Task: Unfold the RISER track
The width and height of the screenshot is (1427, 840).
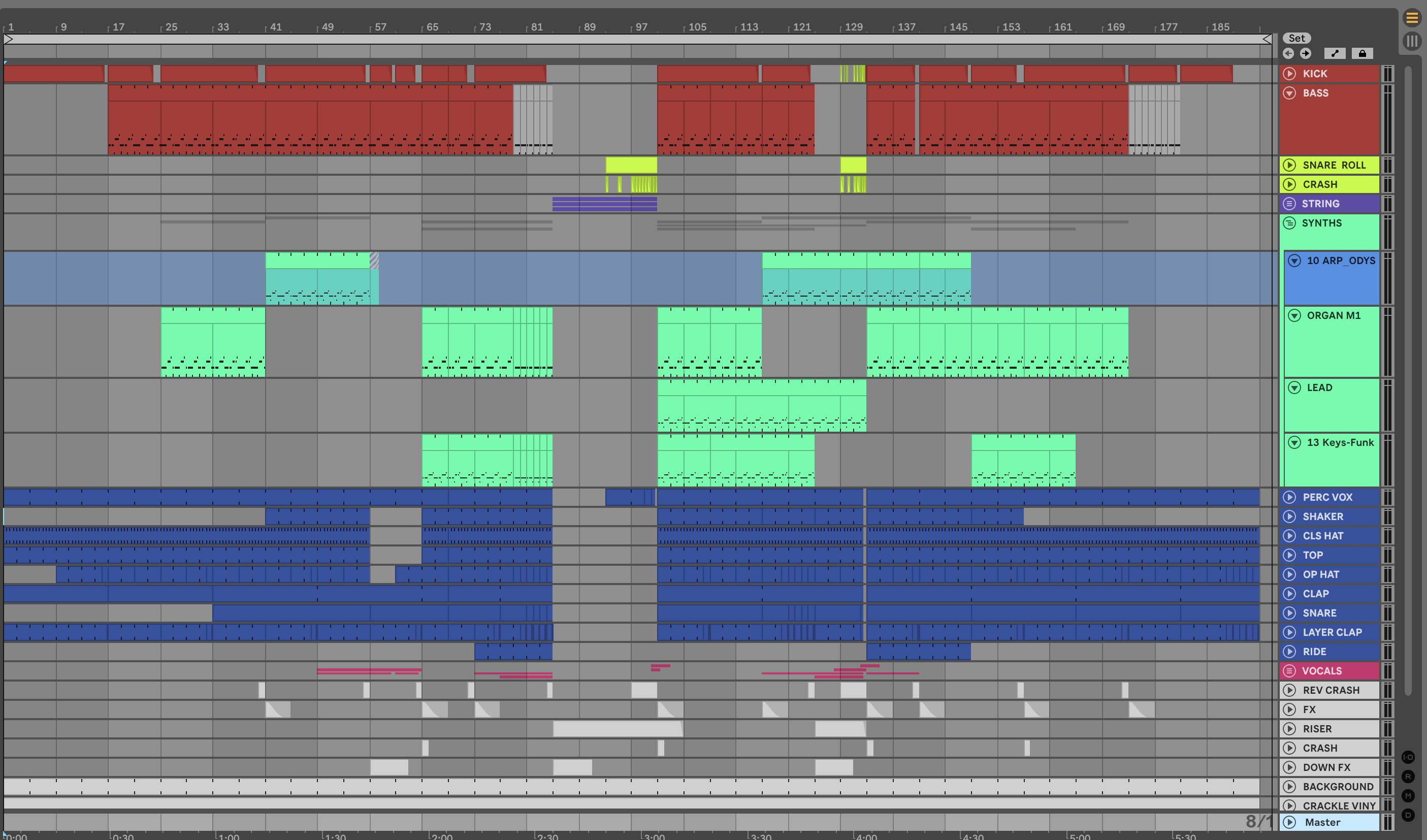Action: [x=1289, y=728]
